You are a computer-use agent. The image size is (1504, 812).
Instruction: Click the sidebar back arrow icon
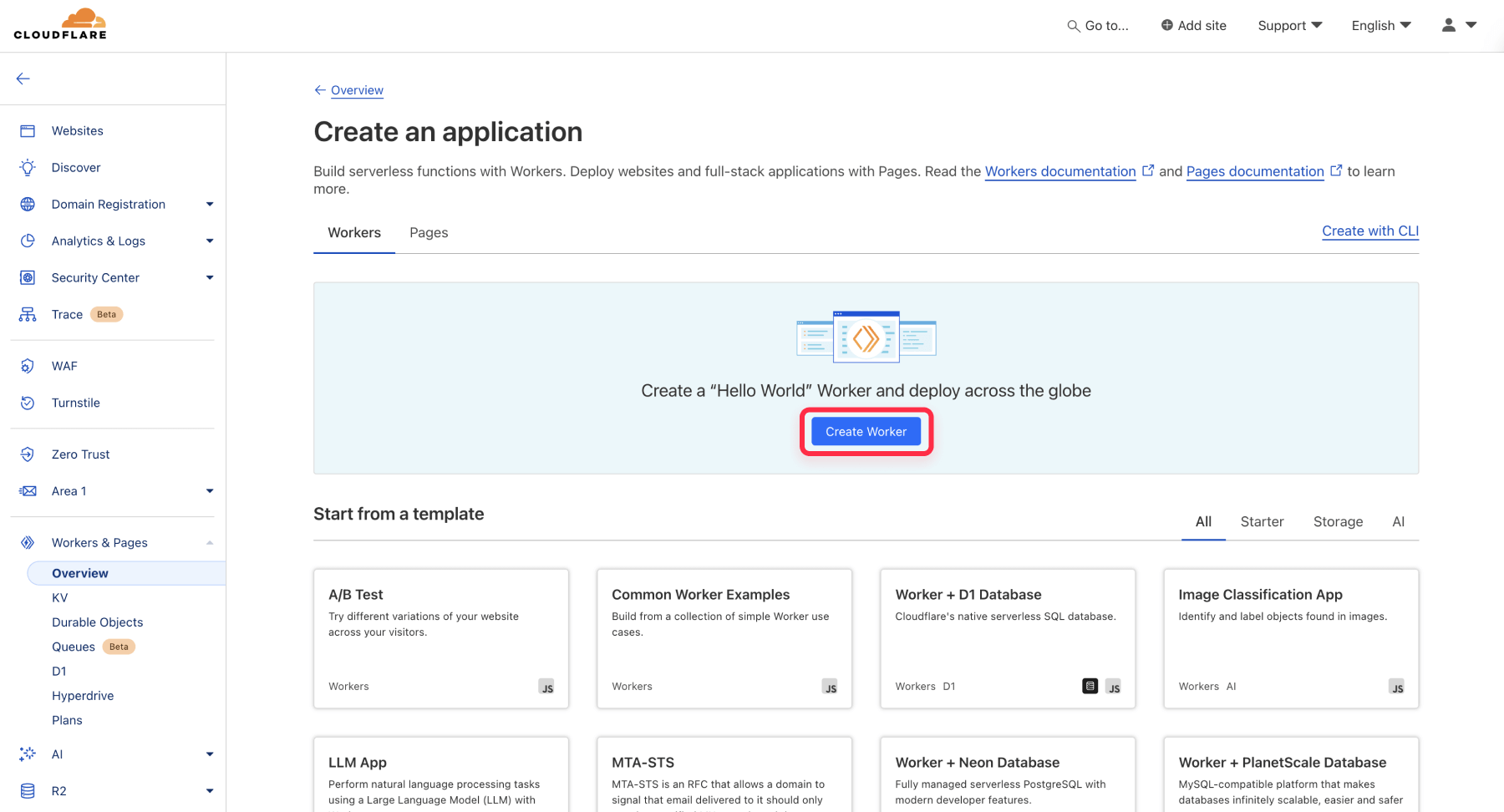pos(23,79)
